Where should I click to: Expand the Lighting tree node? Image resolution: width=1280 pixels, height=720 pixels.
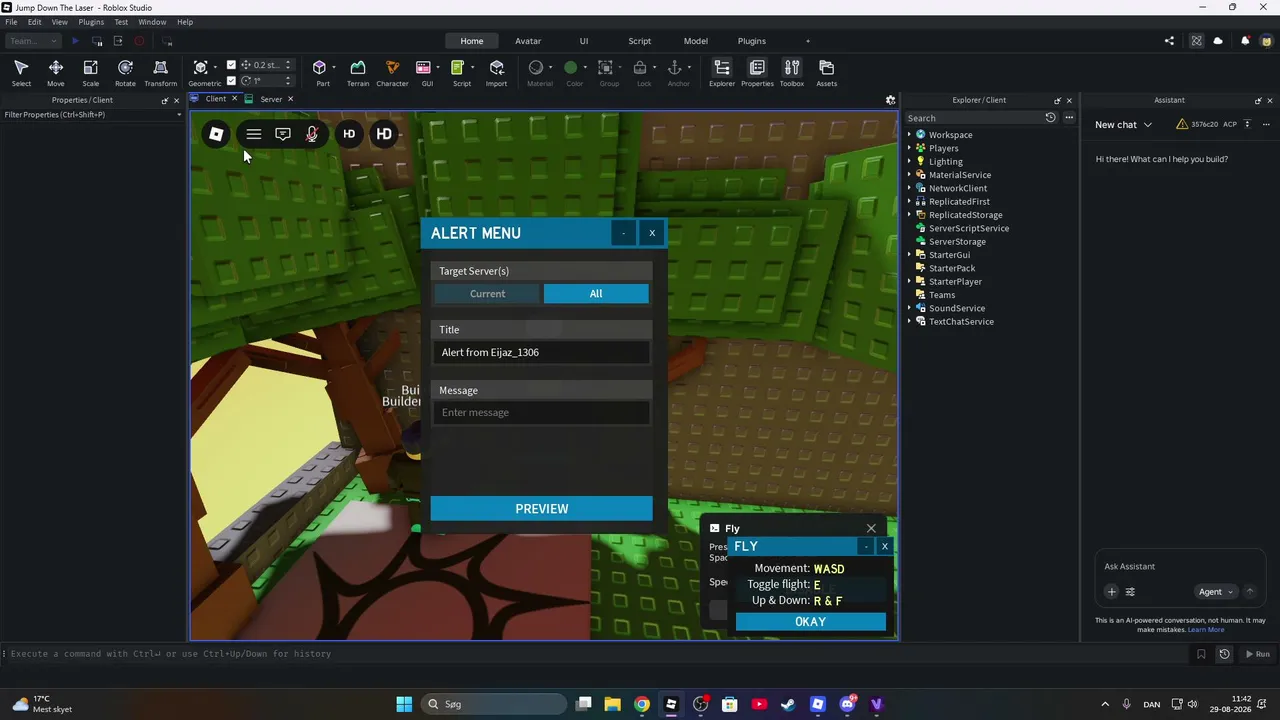click(x=909, y=161)
